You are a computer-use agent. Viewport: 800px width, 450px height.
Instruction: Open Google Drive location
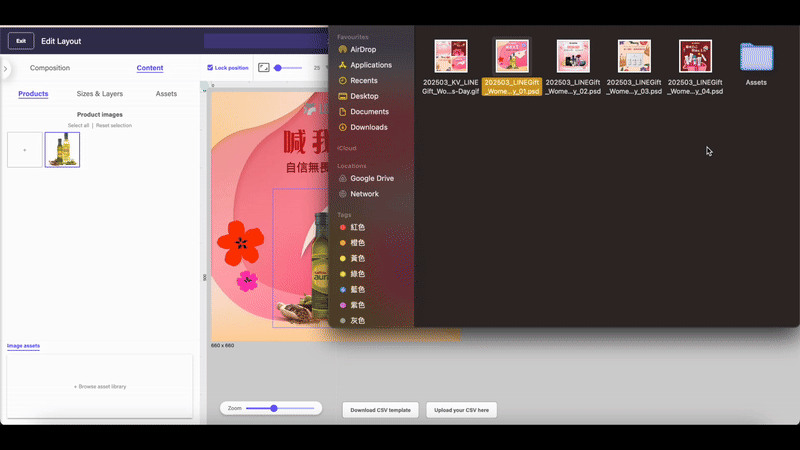[x=366, y=179]
